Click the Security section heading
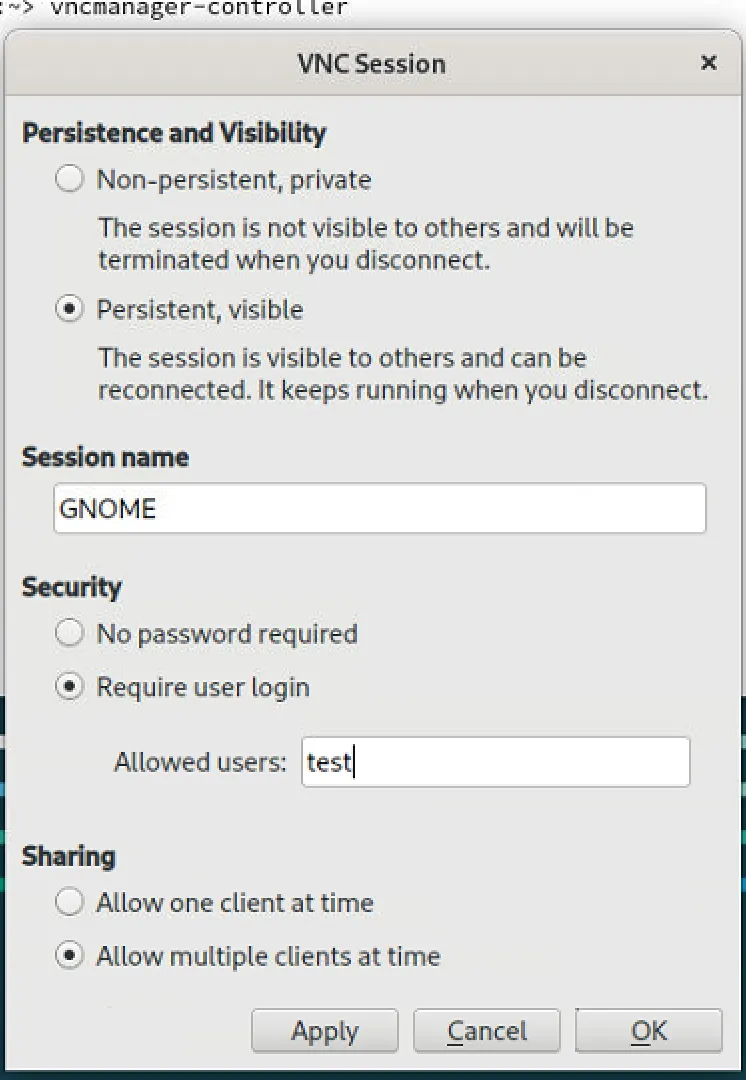This screenshot has width=746, height=1080. coord(72,588)
